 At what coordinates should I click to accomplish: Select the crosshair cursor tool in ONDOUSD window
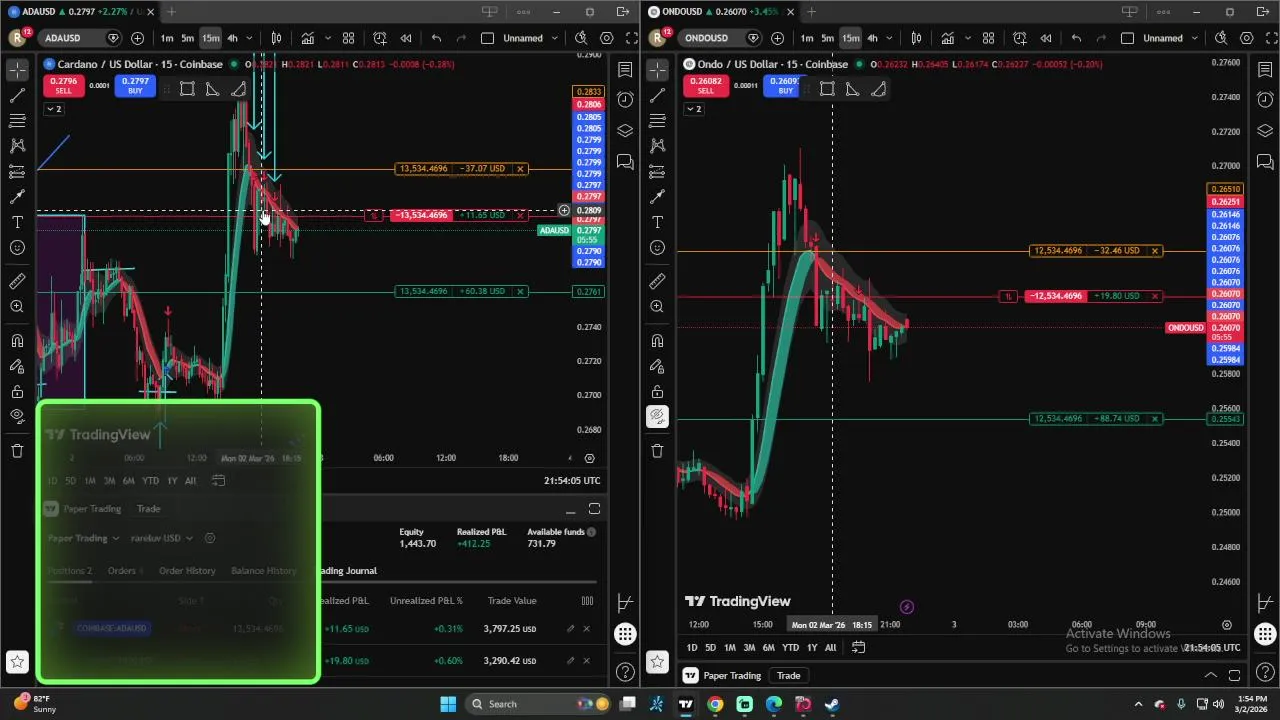click(657, 70)
